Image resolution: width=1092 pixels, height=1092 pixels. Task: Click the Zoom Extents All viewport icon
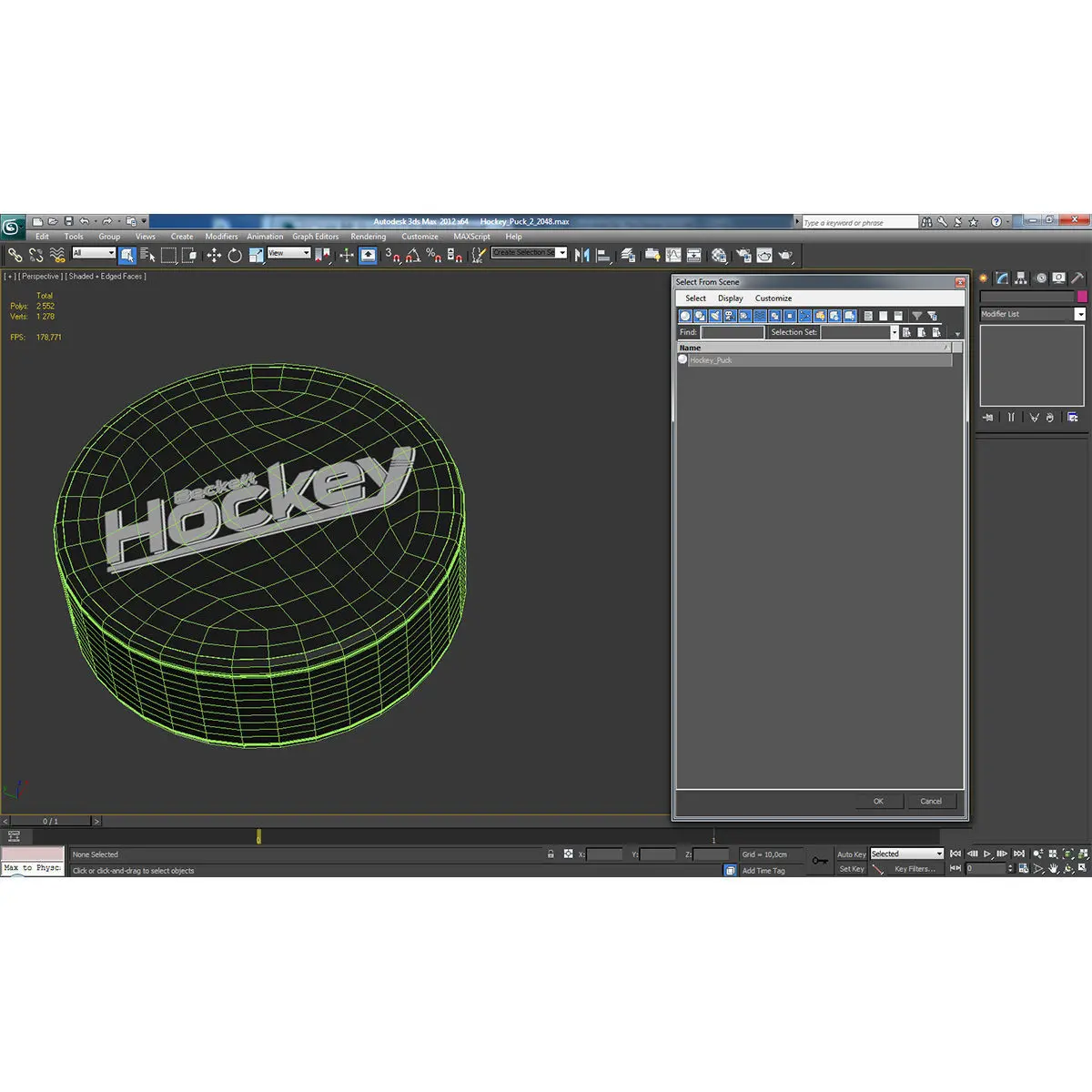pyautogui.click(x=1083, y=854)
